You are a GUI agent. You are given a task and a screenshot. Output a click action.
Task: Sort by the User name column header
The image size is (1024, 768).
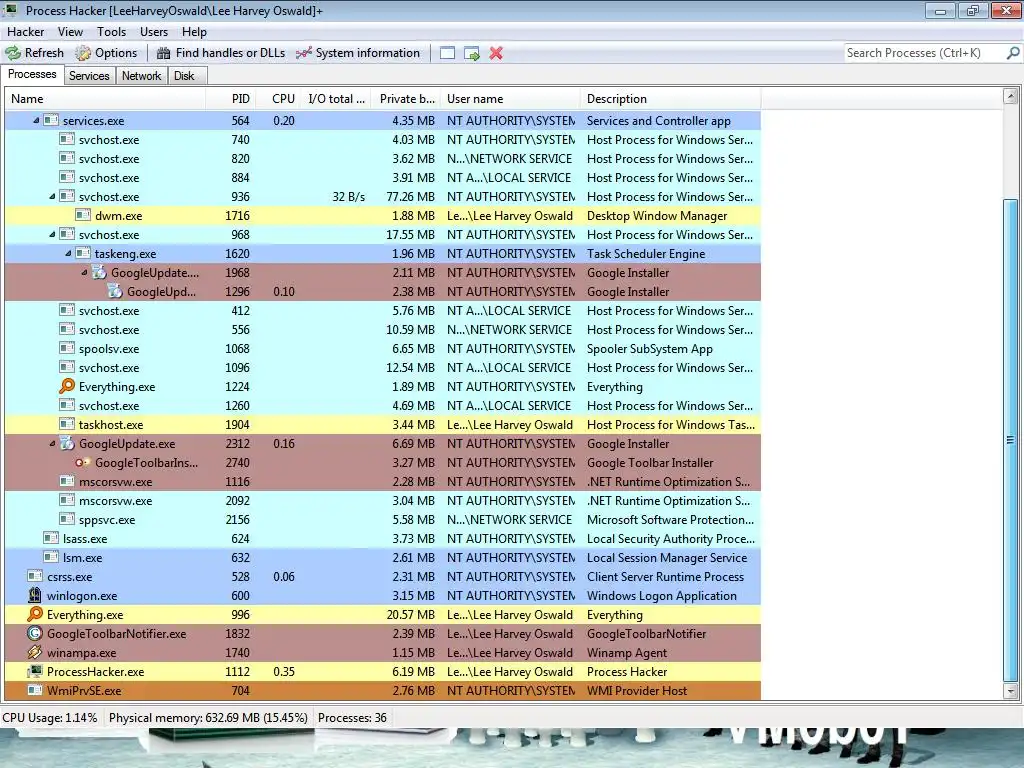pyautogui.click(x=510, y=99)
